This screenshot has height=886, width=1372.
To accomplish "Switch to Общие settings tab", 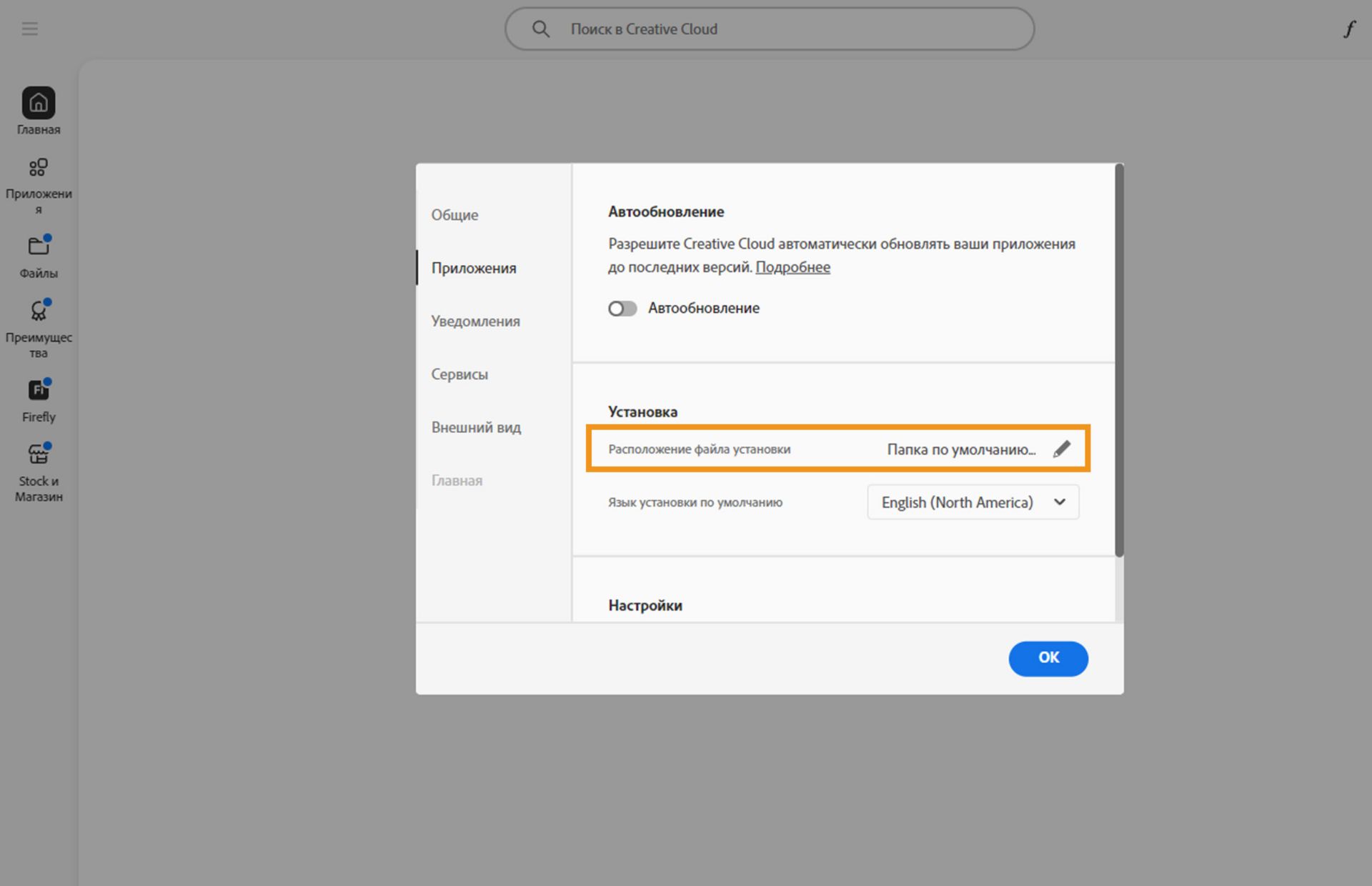I will coord(454,215).
